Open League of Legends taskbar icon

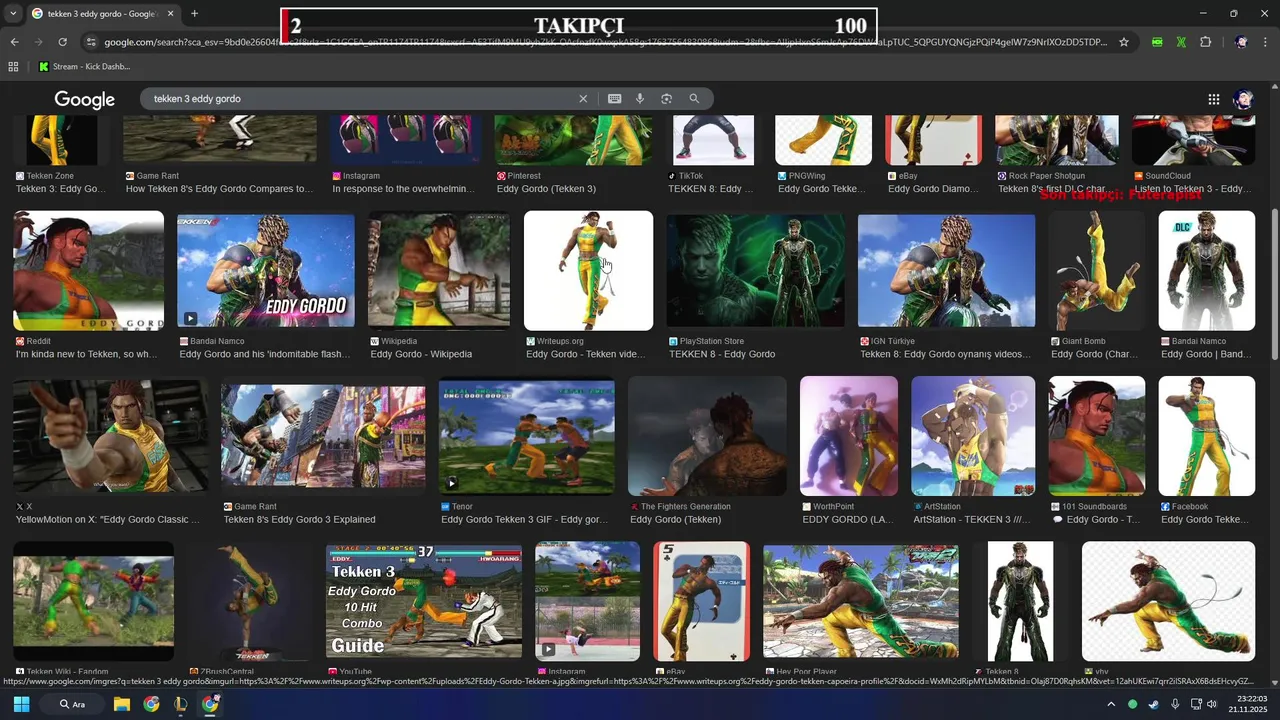coord(180,704)
